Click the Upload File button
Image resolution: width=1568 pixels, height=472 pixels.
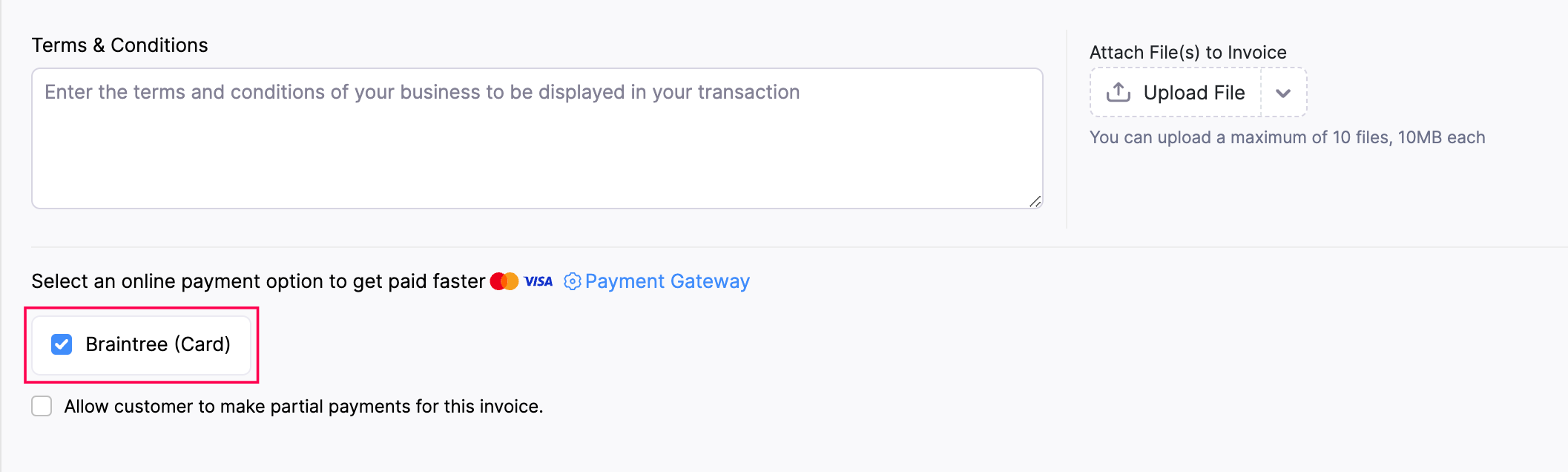1176,93
